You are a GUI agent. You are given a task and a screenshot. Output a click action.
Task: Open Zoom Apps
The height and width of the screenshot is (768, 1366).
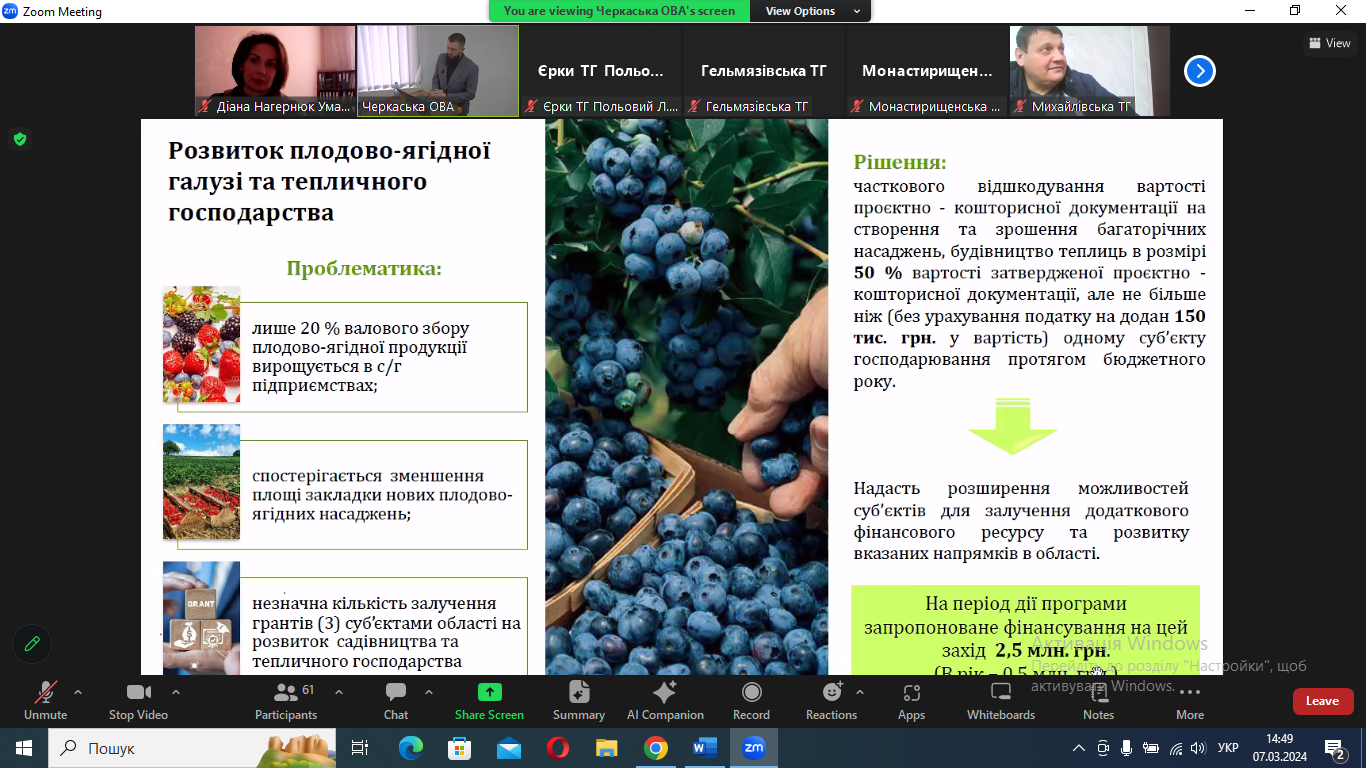(x=911, y=700)
